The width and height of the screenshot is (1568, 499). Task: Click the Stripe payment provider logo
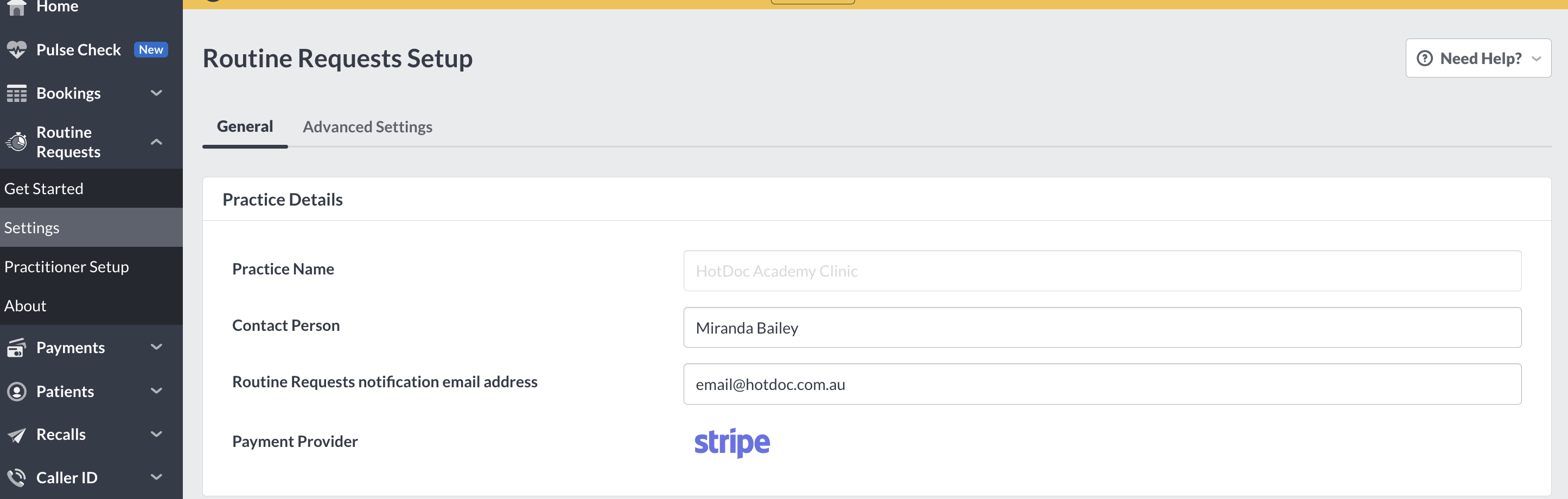pyautogui.click(x=732, y=442)
